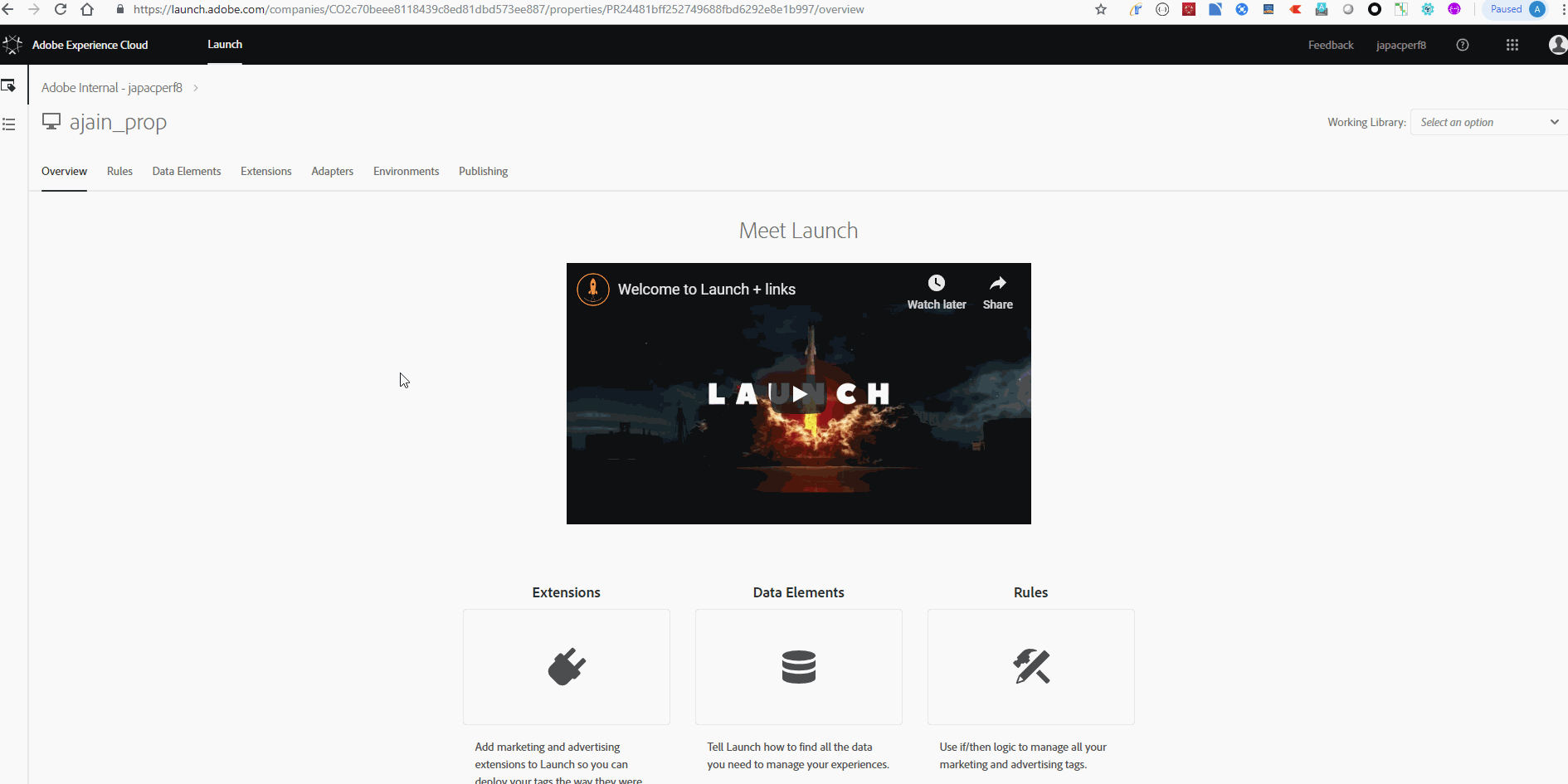Click the Rules card heading
Viewport: 1568px width, 784px height.
click(x=1031, y=592)
